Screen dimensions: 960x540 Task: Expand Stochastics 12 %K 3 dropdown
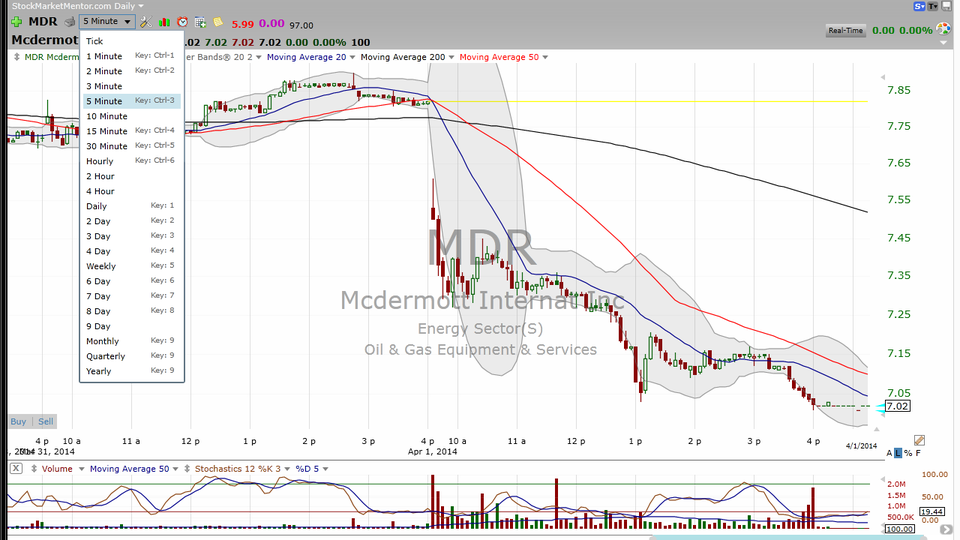click(x=287, y=469)
